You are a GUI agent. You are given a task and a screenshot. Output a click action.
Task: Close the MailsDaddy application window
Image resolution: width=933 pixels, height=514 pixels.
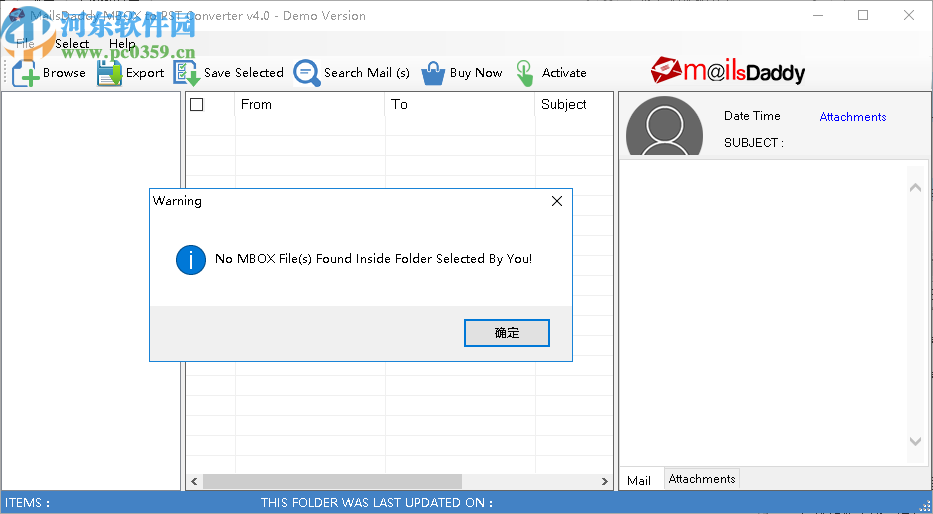click(x=909, y=15)
